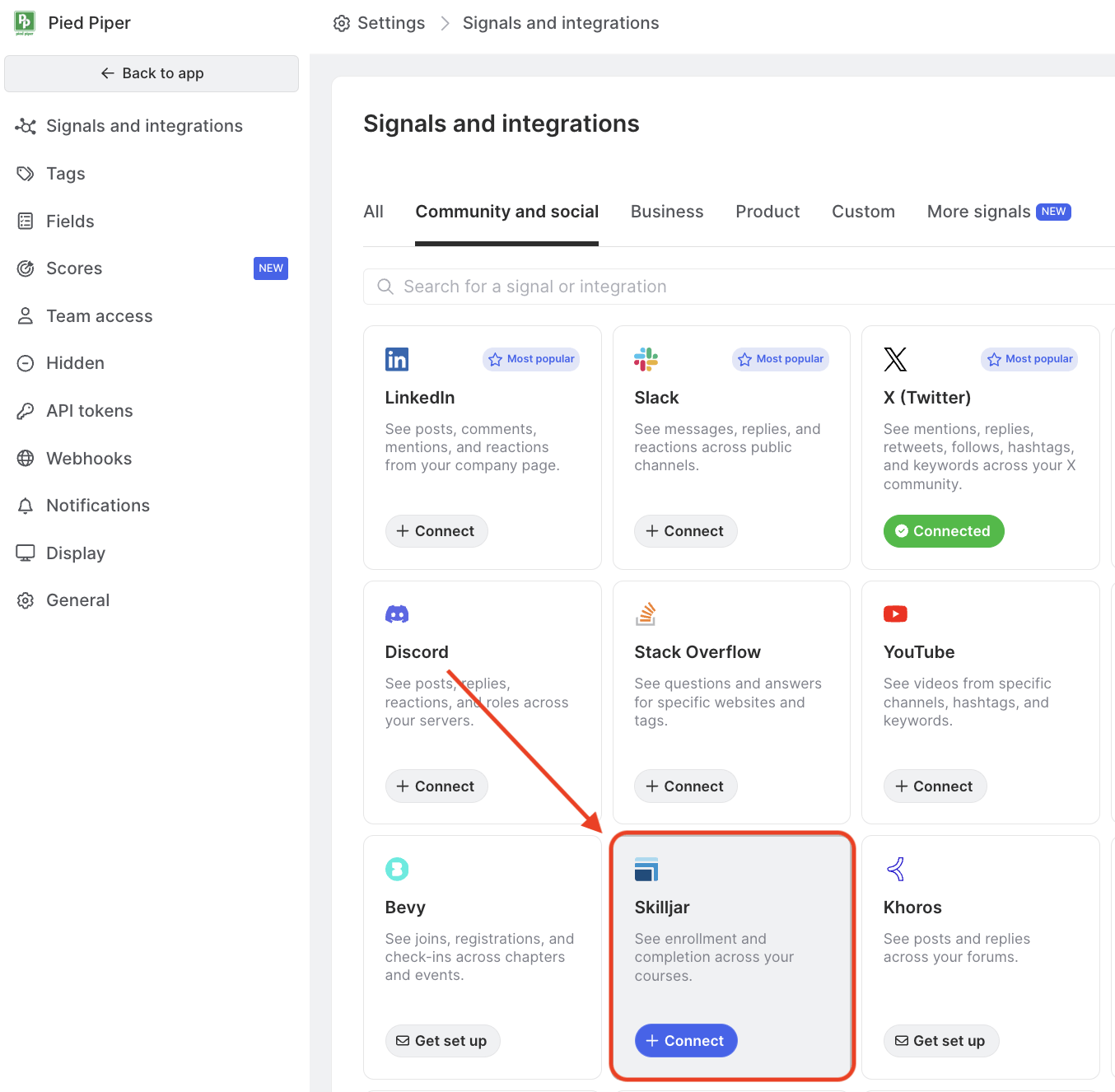Screen dimensions: 1115x1092
Task: Connect the LinkedIn integration
Action: tap(436, 531)
